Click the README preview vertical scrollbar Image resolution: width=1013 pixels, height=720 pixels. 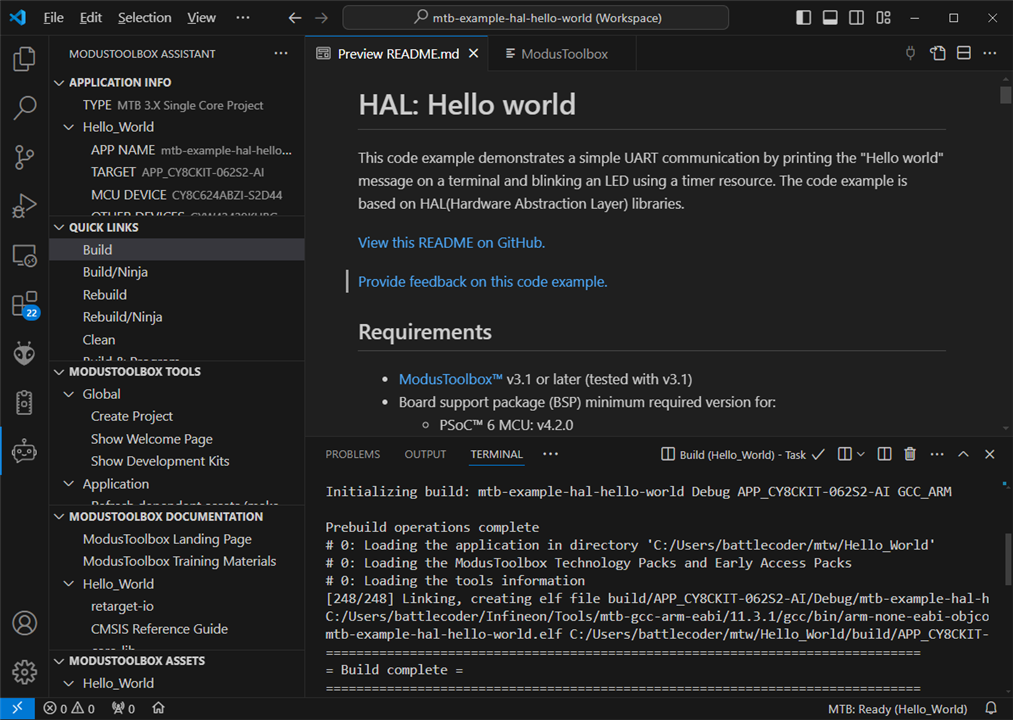click(x=1005, y=96)
